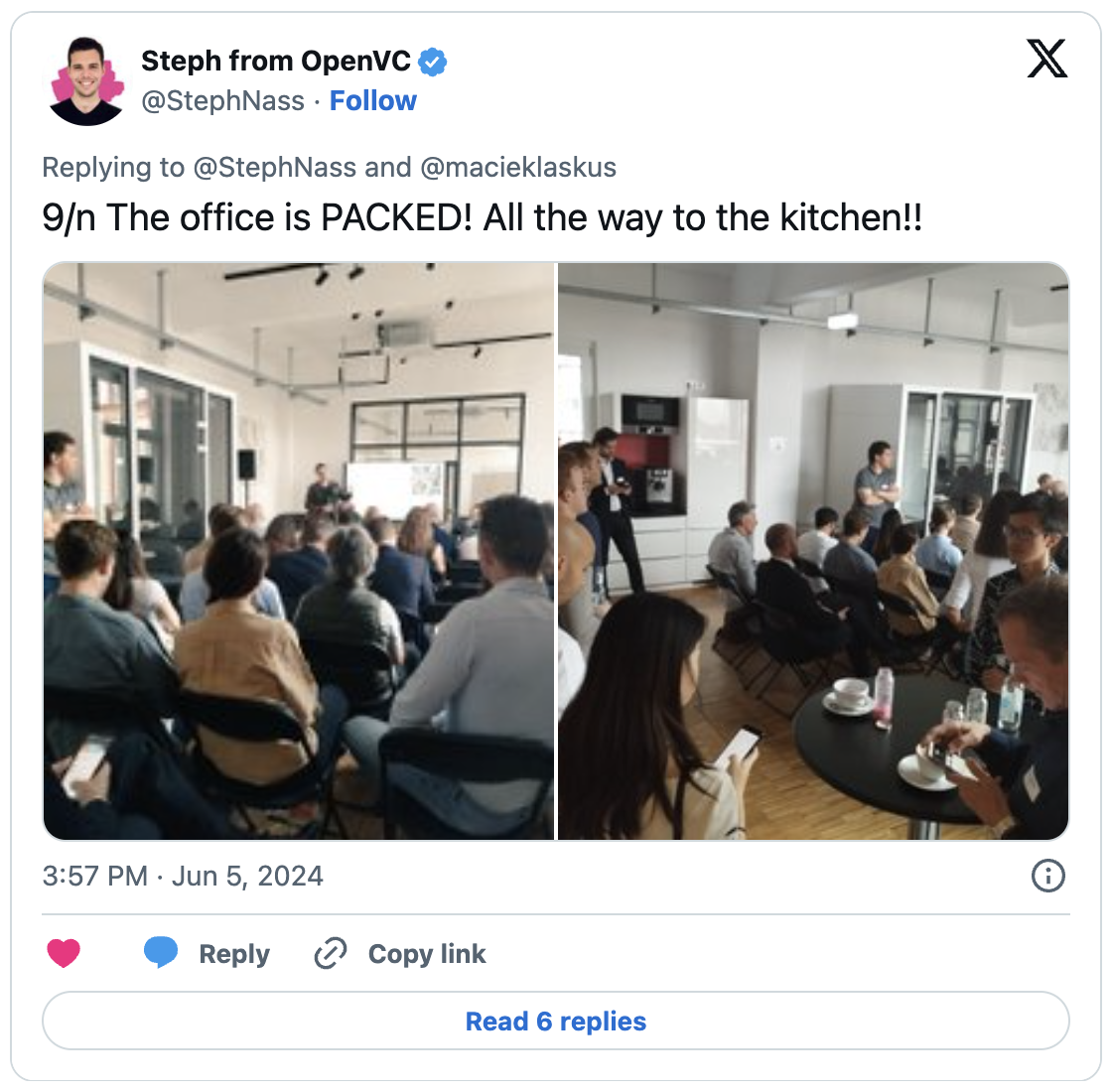Open the tweet info circle icon
The height and width of the screenshot is (1092, 1112).
click(1048, 875)
